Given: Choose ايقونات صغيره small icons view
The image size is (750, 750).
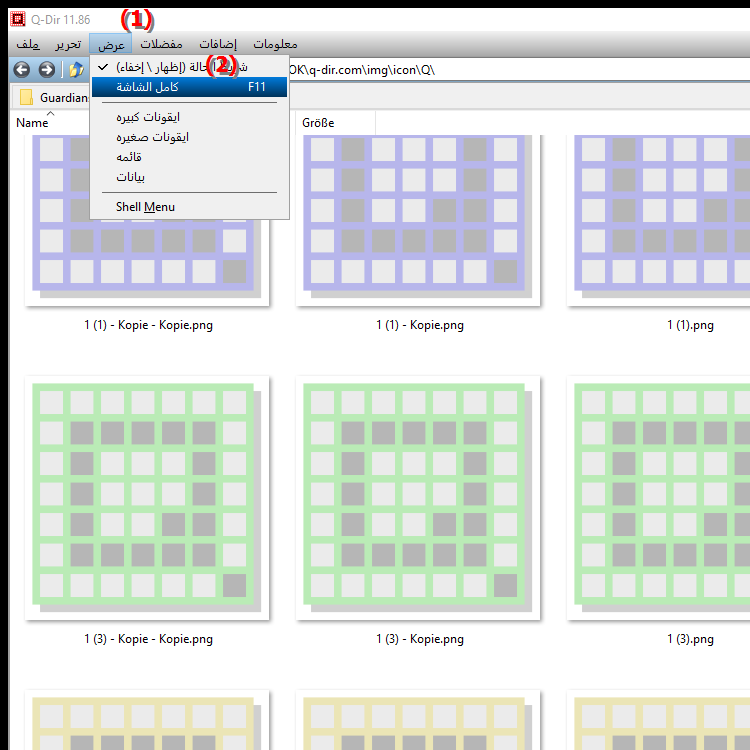Looking at the screenshot, I should (189, 137).
